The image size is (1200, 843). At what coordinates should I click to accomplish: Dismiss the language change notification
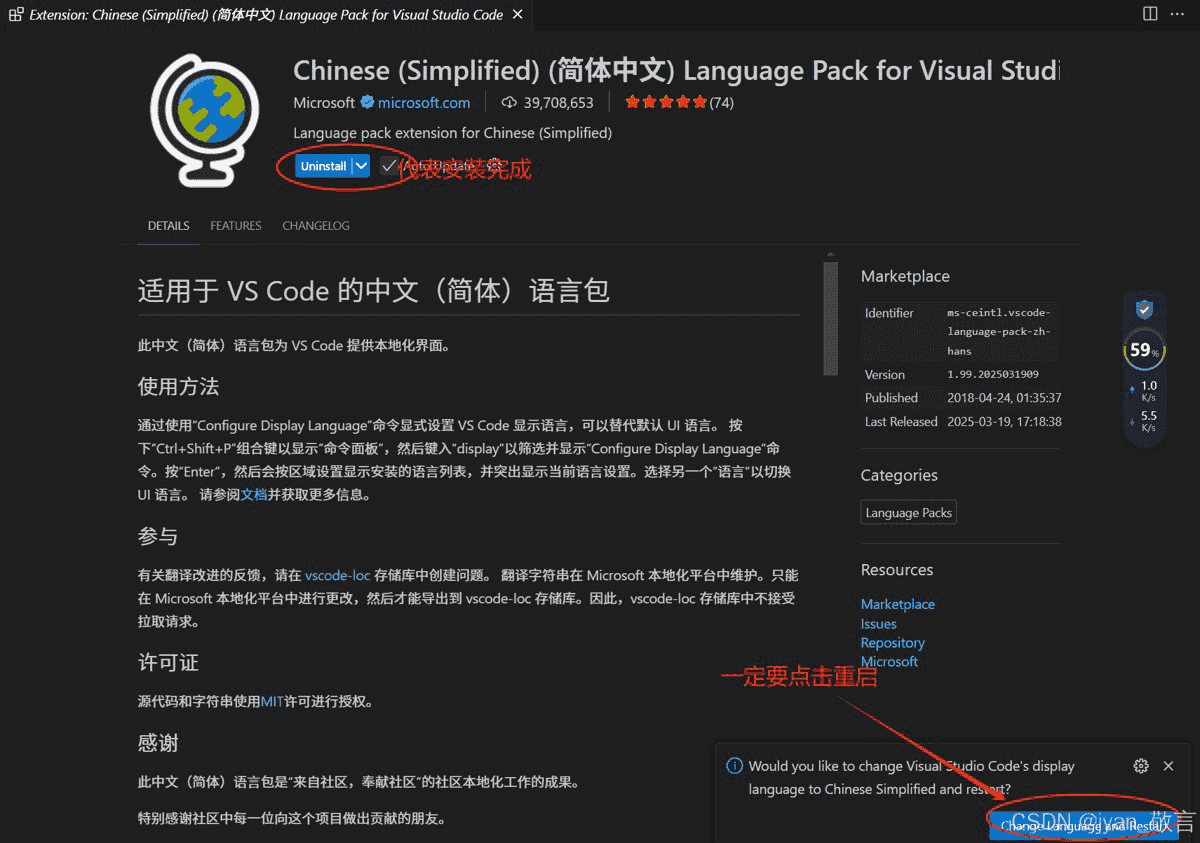coord(1168,766)
